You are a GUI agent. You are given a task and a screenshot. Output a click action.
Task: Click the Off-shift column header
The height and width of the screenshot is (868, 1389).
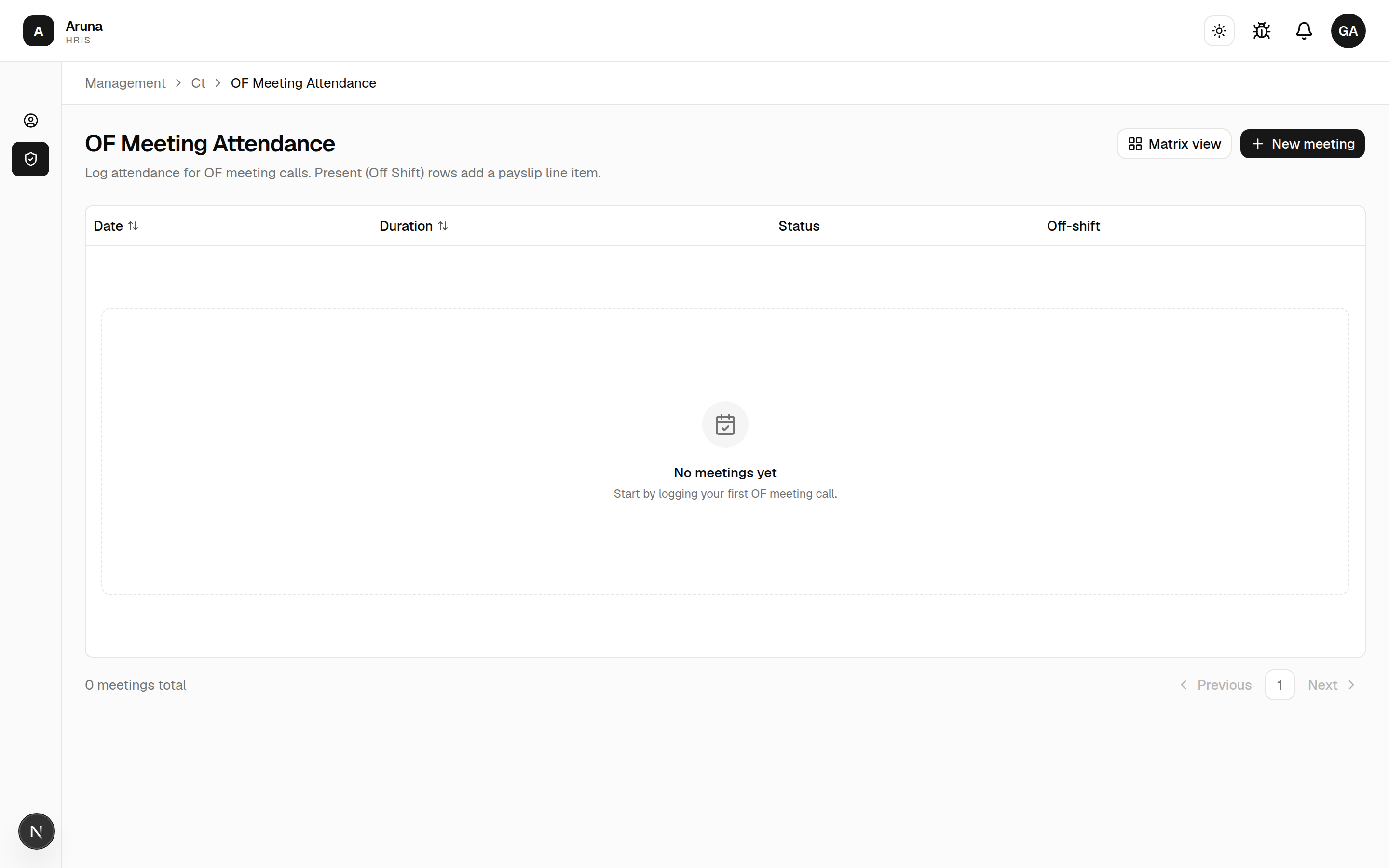point(1073,226)
